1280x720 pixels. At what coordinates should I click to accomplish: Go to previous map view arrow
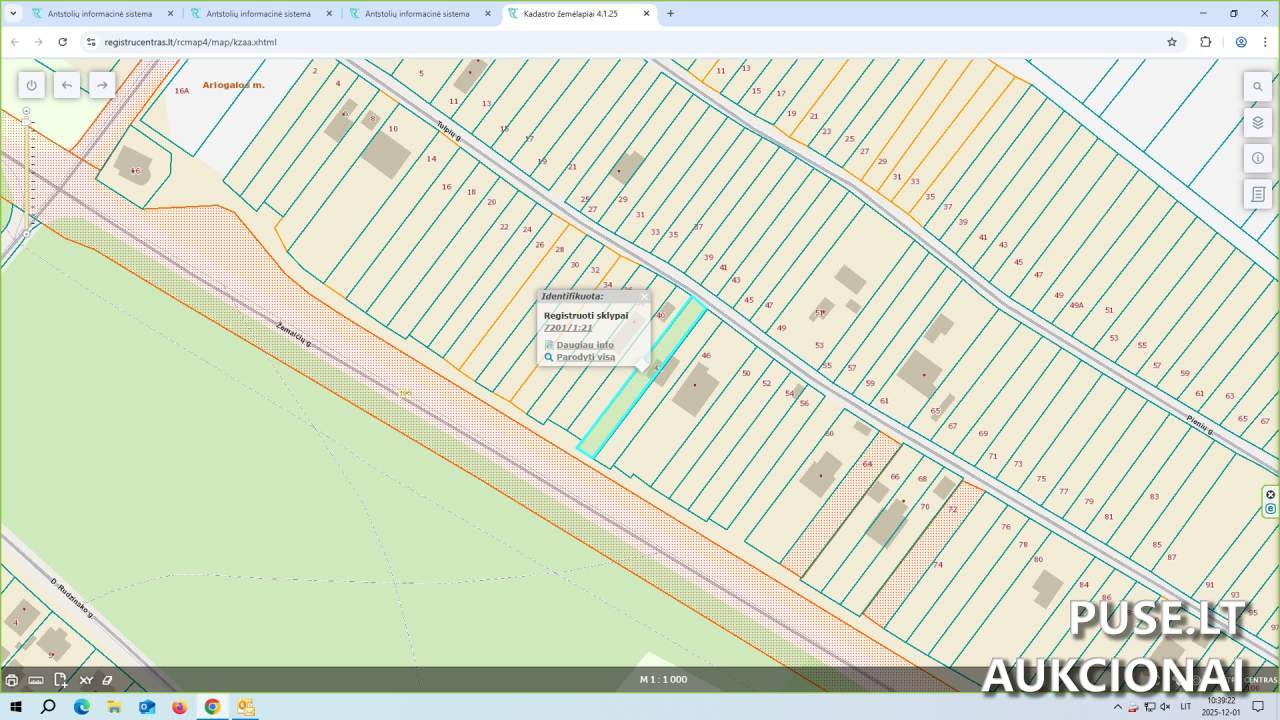67,86
